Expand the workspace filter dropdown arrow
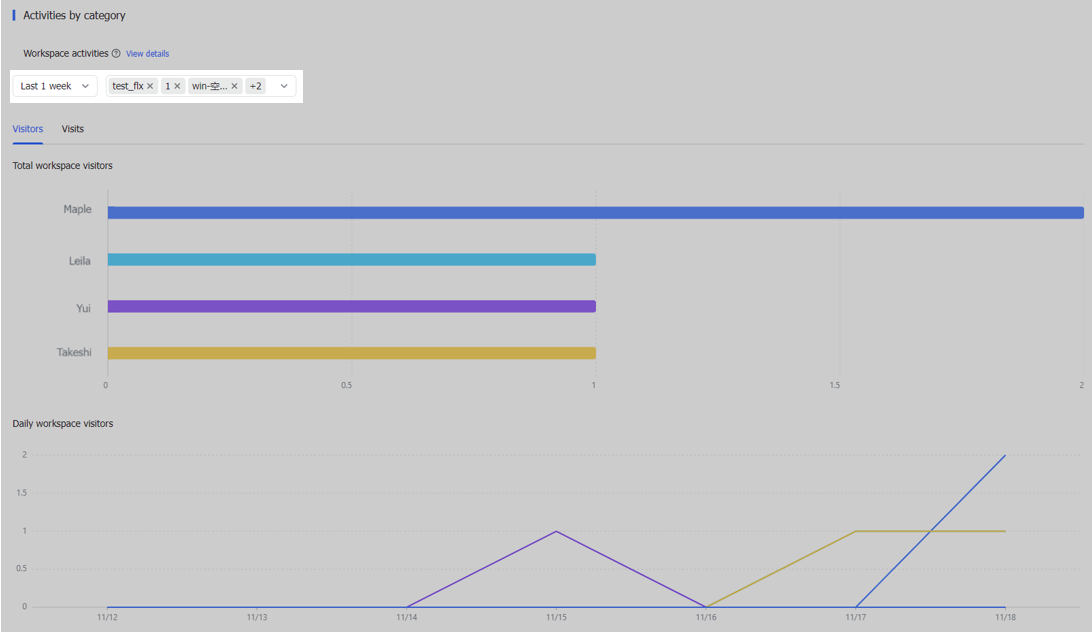 284,87
